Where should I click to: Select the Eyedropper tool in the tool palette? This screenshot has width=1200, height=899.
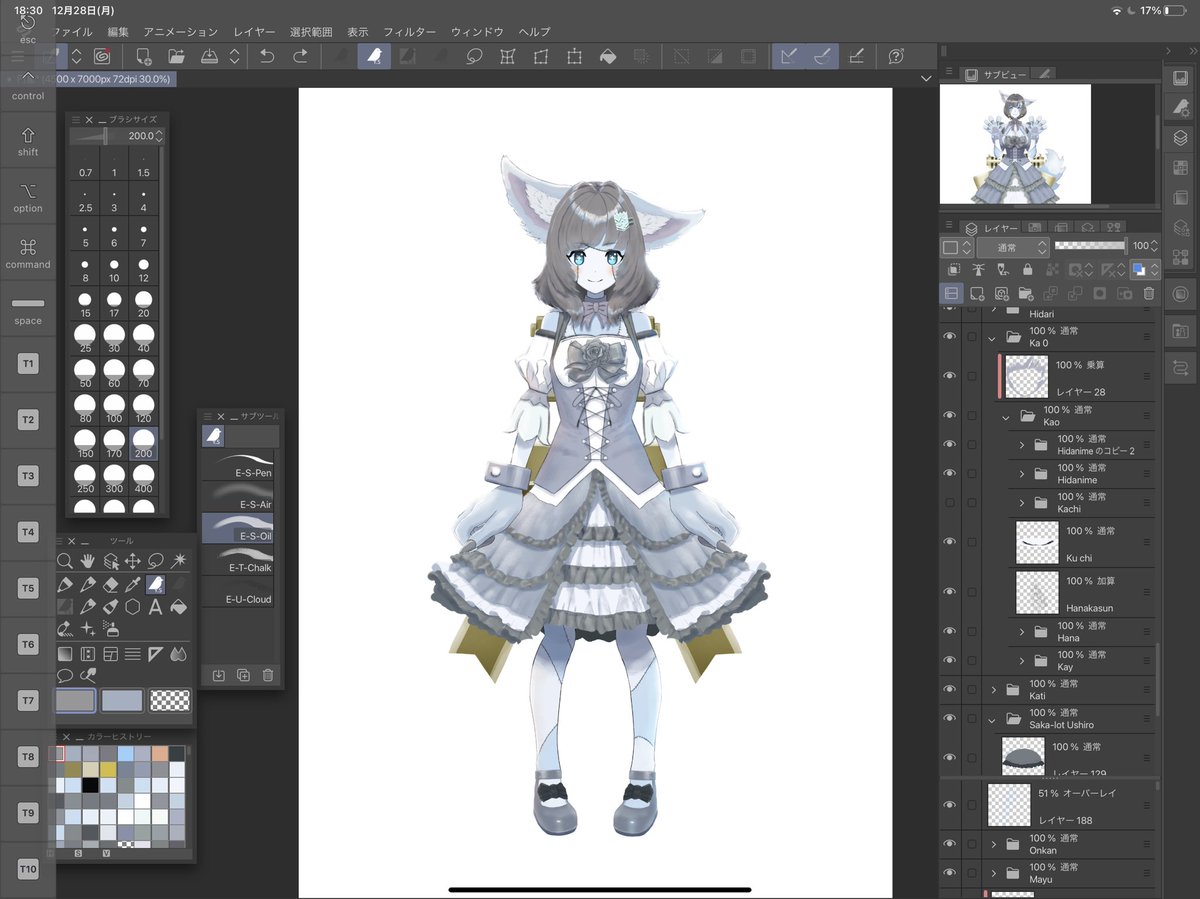(x=133, y=584)
